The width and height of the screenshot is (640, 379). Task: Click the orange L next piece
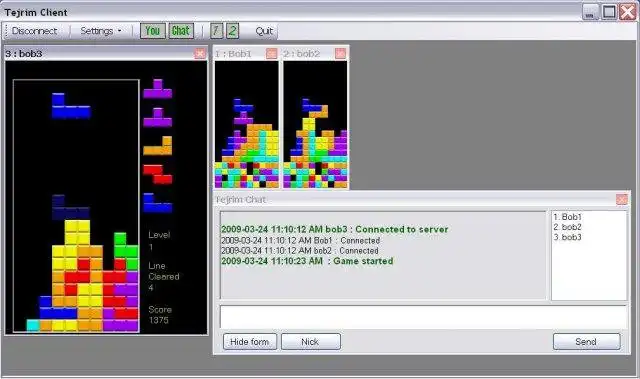(x=158, y=146)
